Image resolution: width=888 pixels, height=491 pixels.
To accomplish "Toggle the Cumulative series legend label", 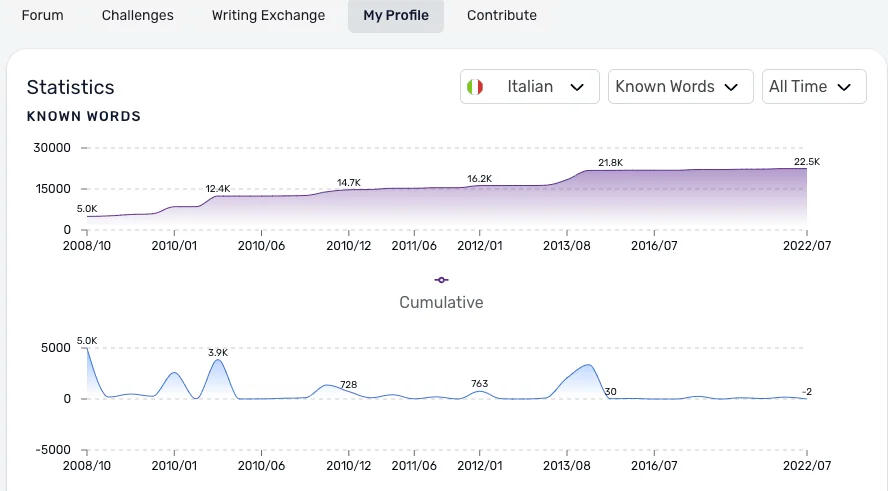I will [441, 302].
